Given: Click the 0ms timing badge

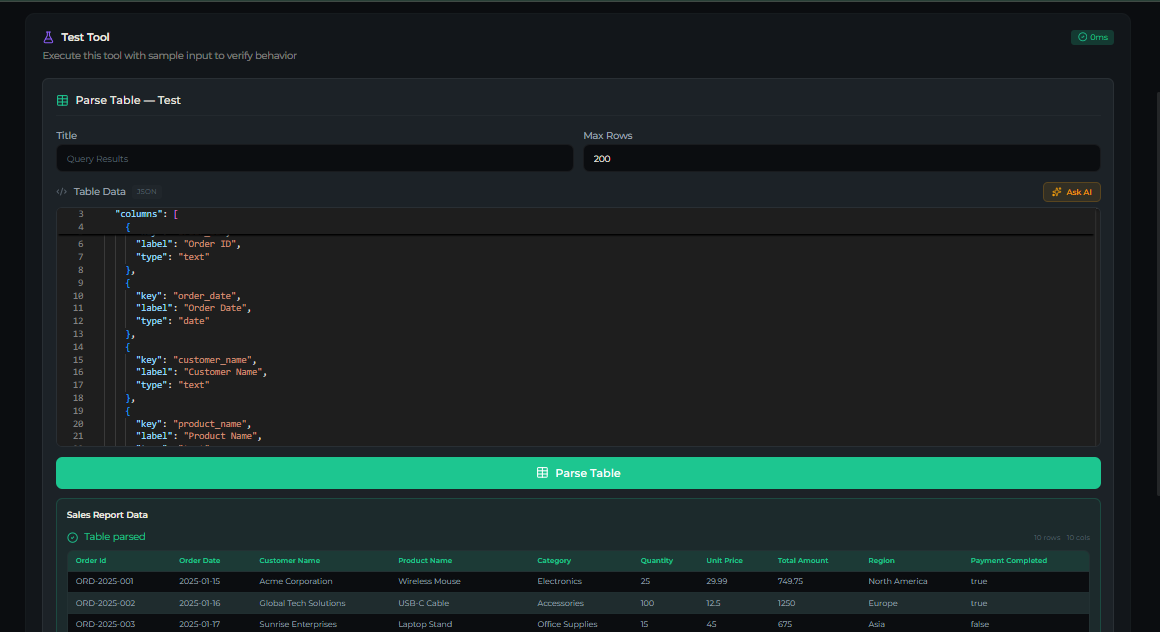Looking at the screenshot, I should click(x=1092, y=37).
